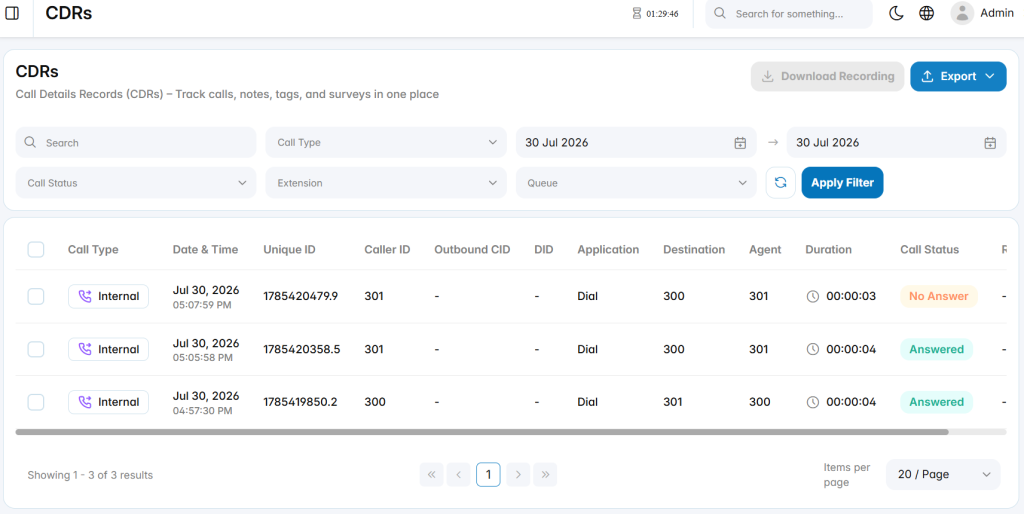Click clock icon on 1785419850.2 row

[x=812, y=402]
